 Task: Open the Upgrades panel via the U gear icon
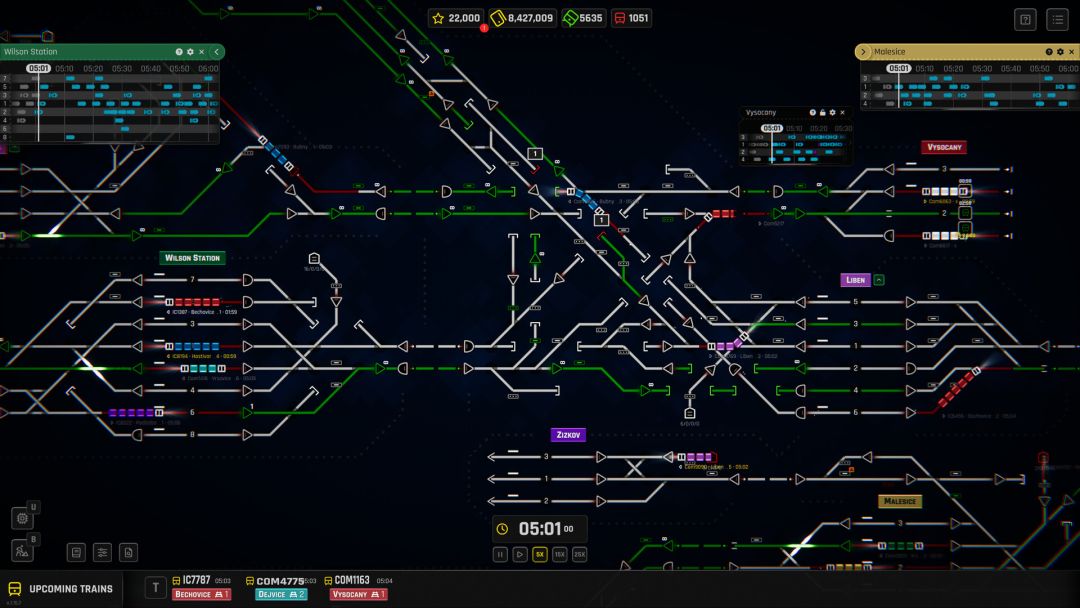tap(23, 517)
